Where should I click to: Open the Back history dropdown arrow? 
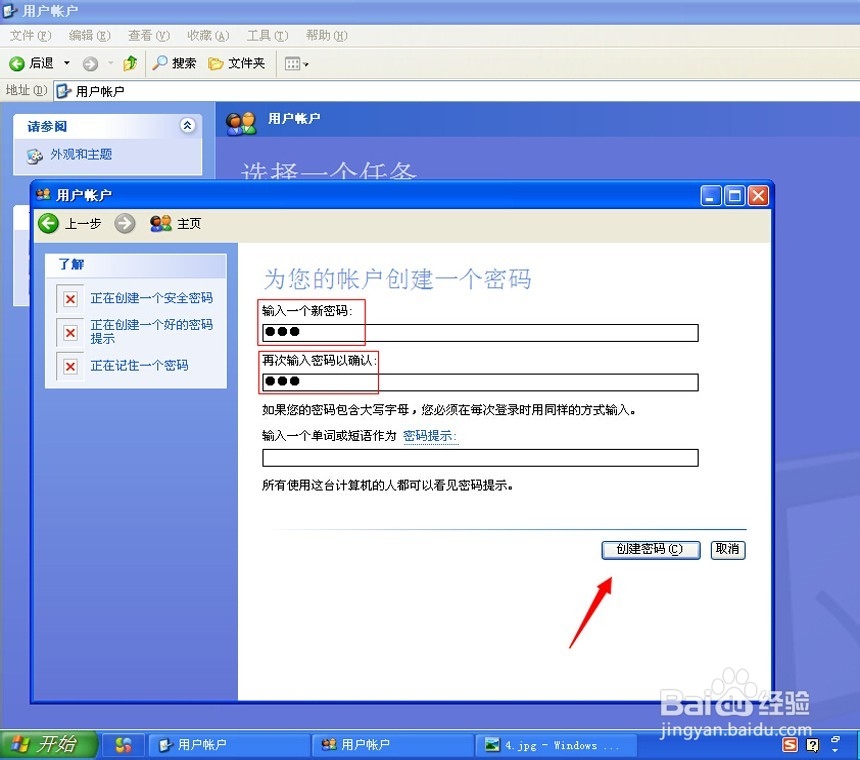[67, 63]
